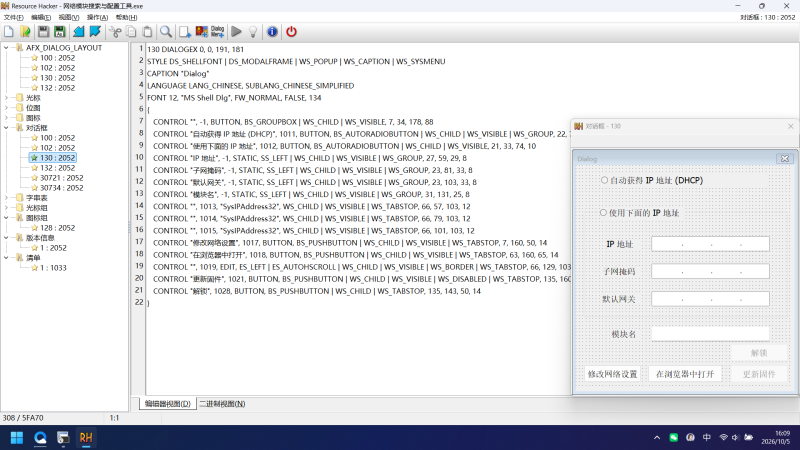Open the 编辑(E) menu
800x450 pixels.
tap(41, 17)
